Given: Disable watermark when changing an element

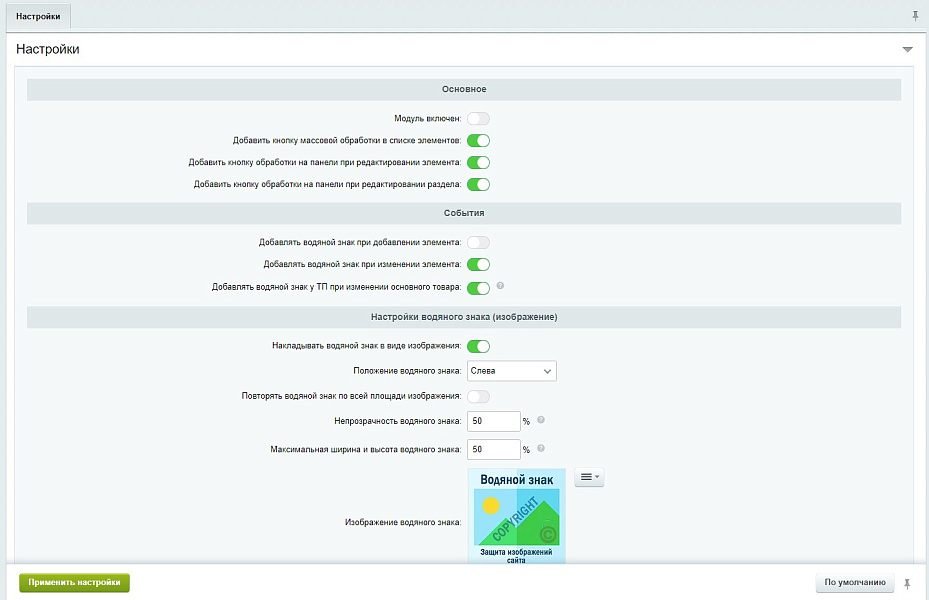Looking at the screenshot, I should click(478, 264).
